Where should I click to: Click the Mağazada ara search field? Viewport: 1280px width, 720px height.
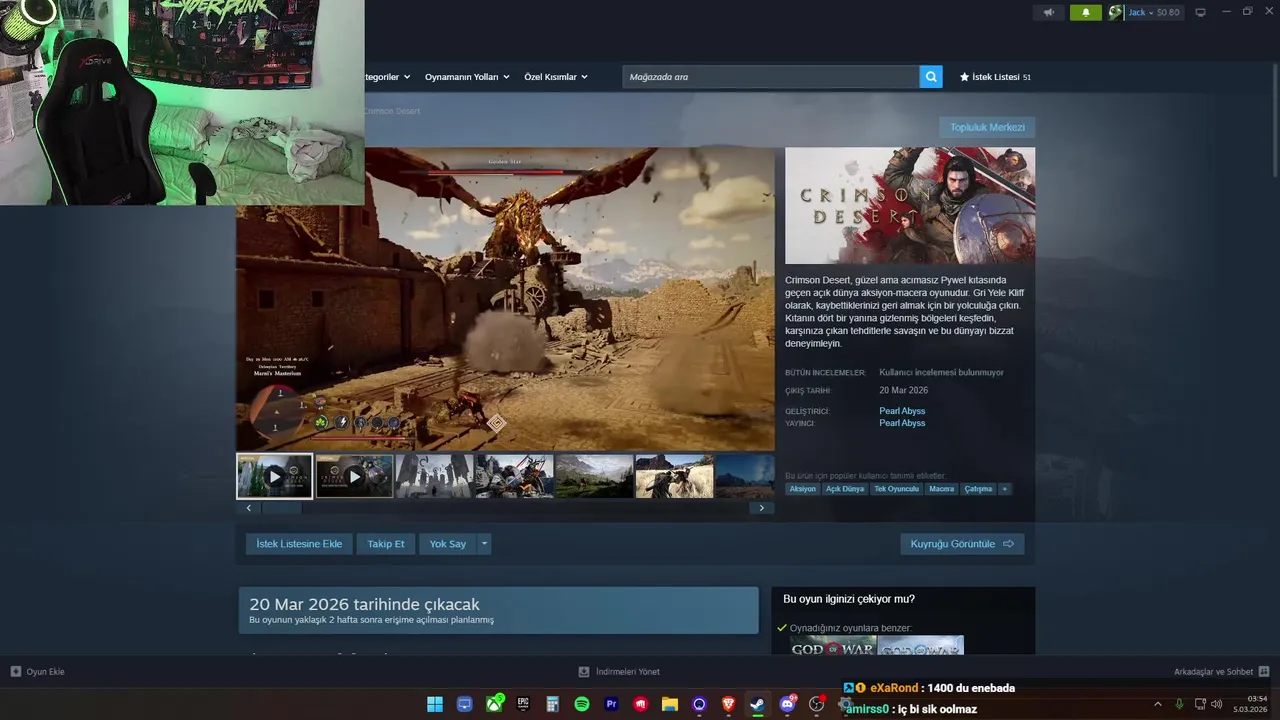pos(771,77)
